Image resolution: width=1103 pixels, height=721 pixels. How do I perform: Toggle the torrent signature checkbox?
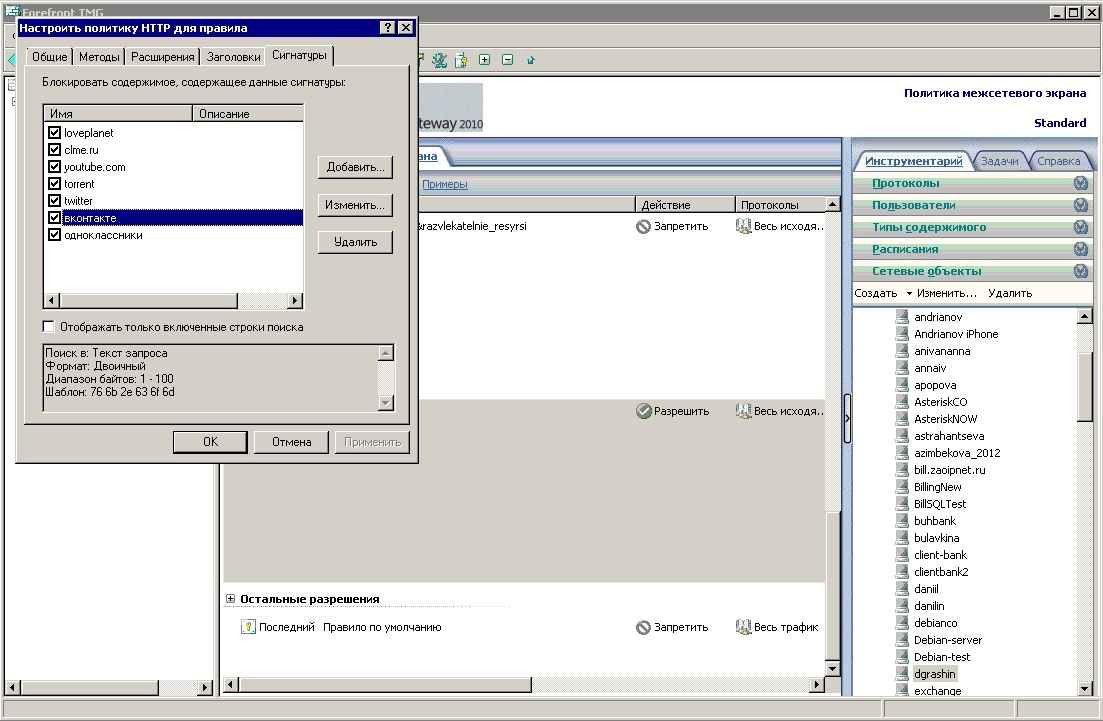55,184
